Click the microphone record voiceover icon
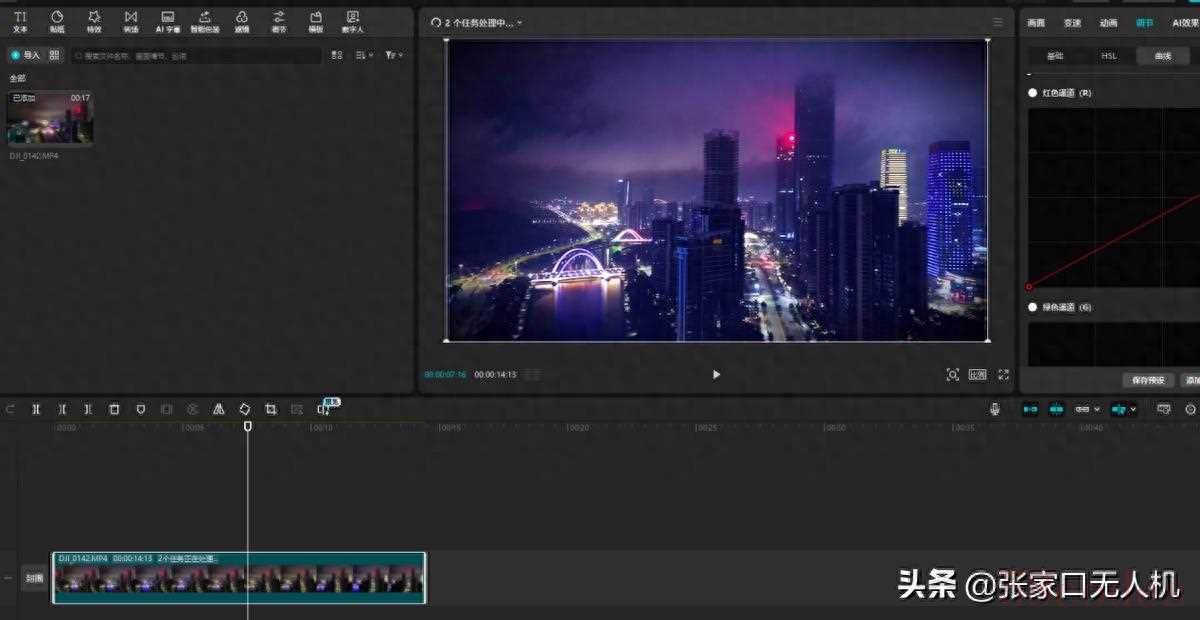Screen dimensions: 1200x620 coord(994,409)
